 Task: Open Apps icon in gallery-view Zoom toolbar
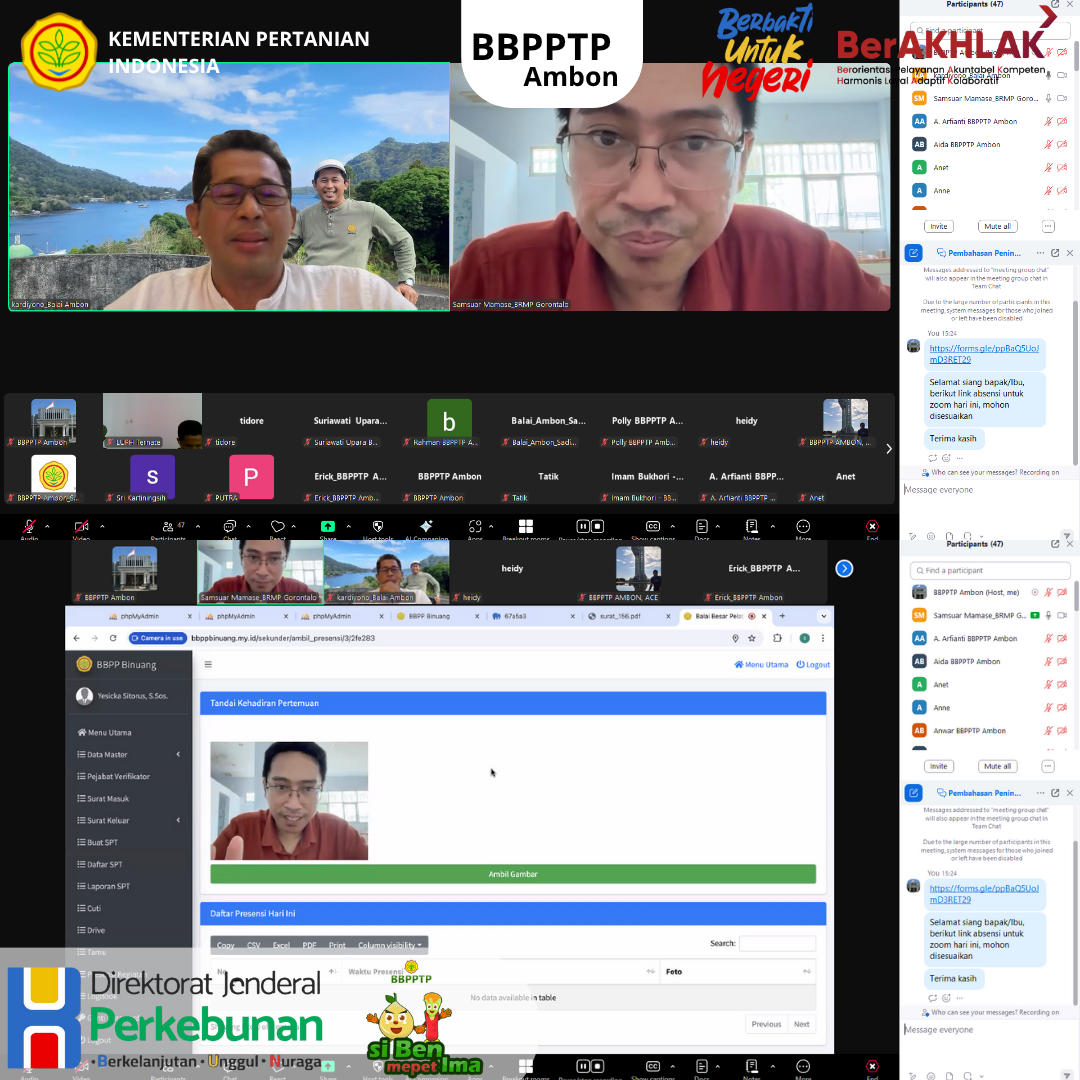[x=475, y=527]
